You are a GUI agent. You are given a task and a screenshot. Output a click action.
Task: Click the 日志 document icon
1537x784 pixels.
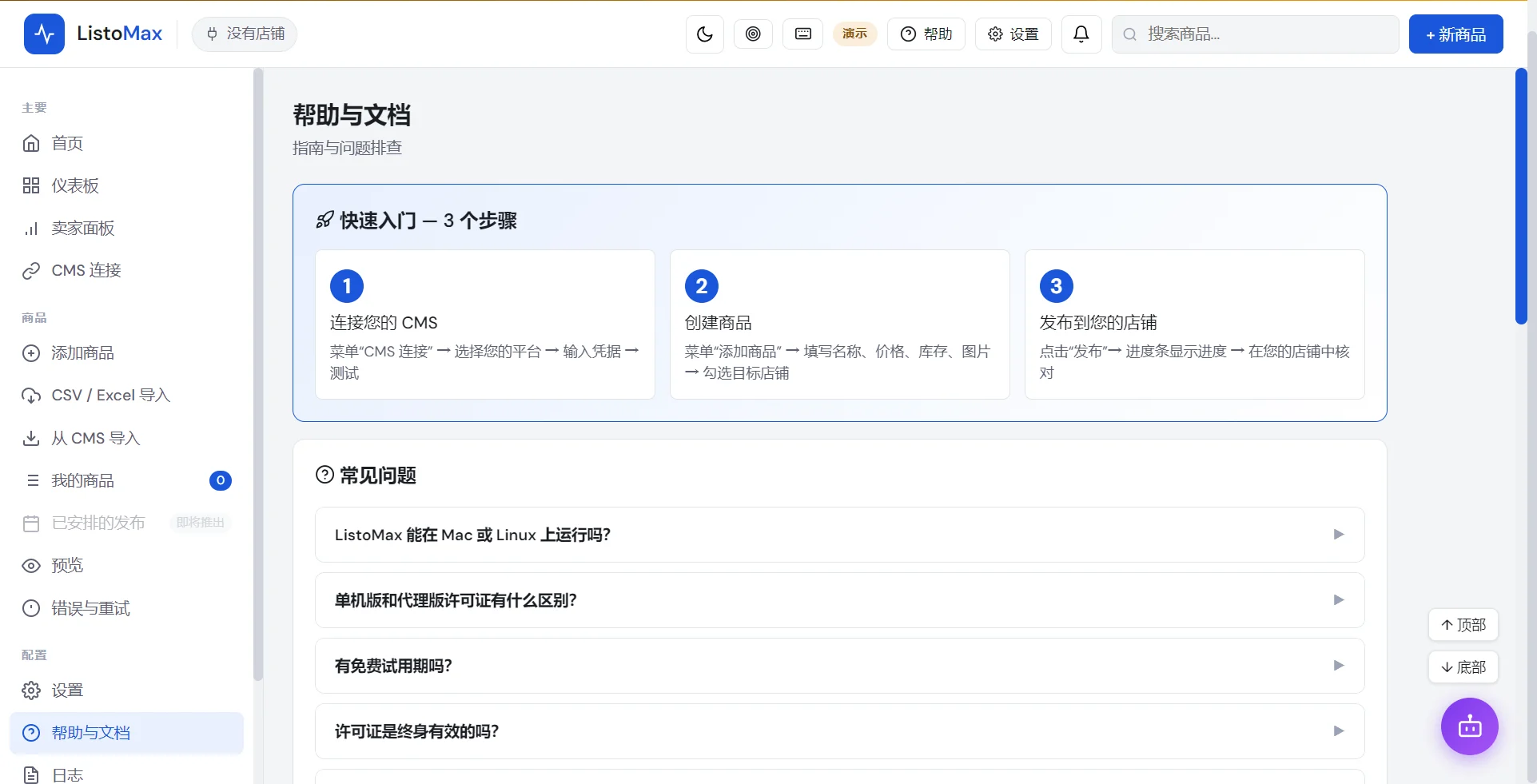(x=31, y=774)
